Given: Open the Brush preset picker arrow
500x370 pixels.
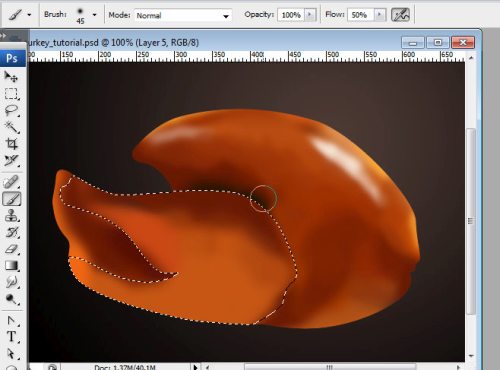Looking at the screenshot, I should pyautogui.click(x=94, y=15).
